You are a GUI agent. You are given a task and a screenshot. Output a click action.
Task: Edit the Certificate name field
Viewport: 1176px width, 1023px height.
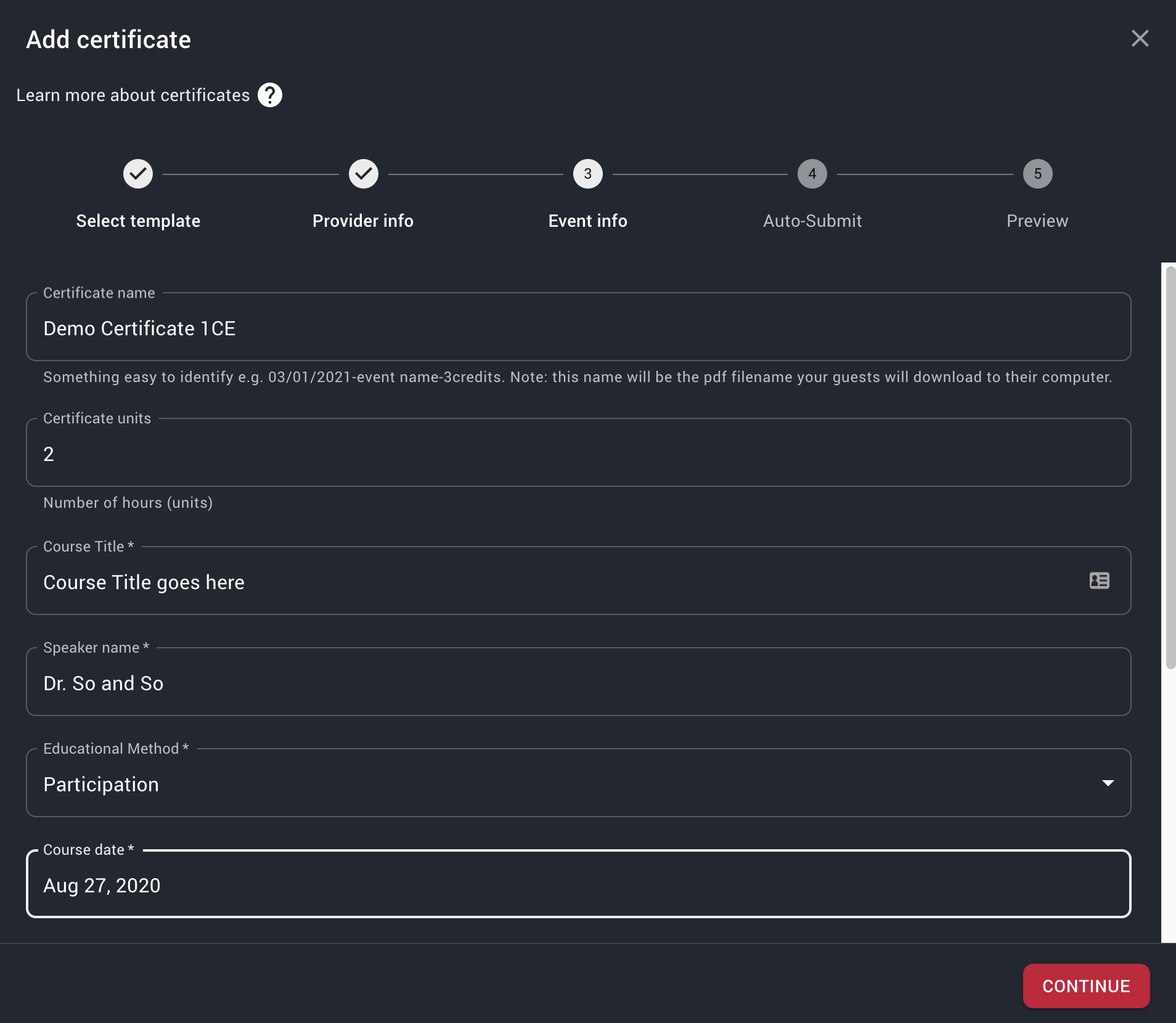[x=578, y=327]
